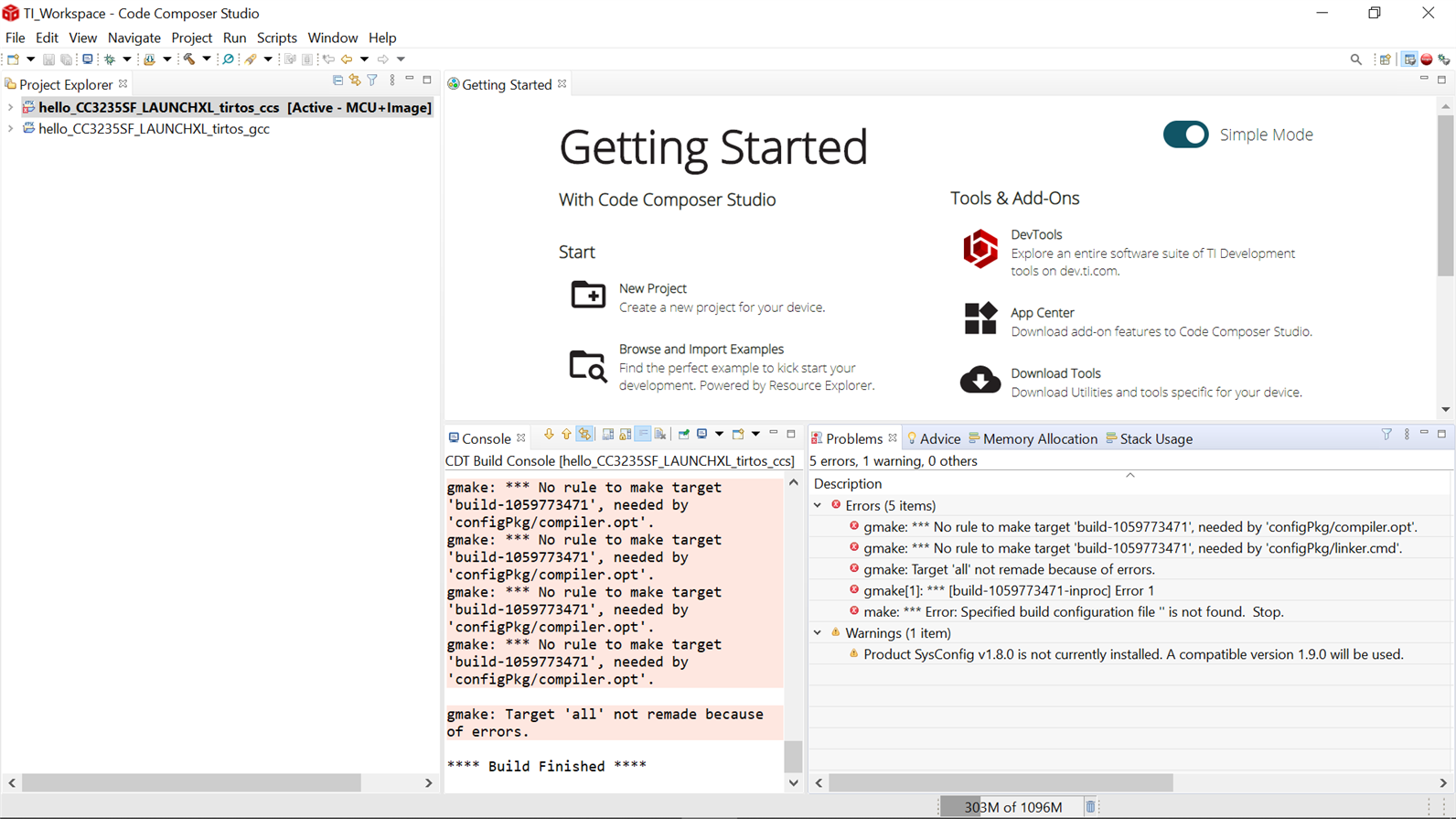Switch to the red Simple perspective icon
The height and width of the screenshot is (819, 1456).
tap(1427, 59)
